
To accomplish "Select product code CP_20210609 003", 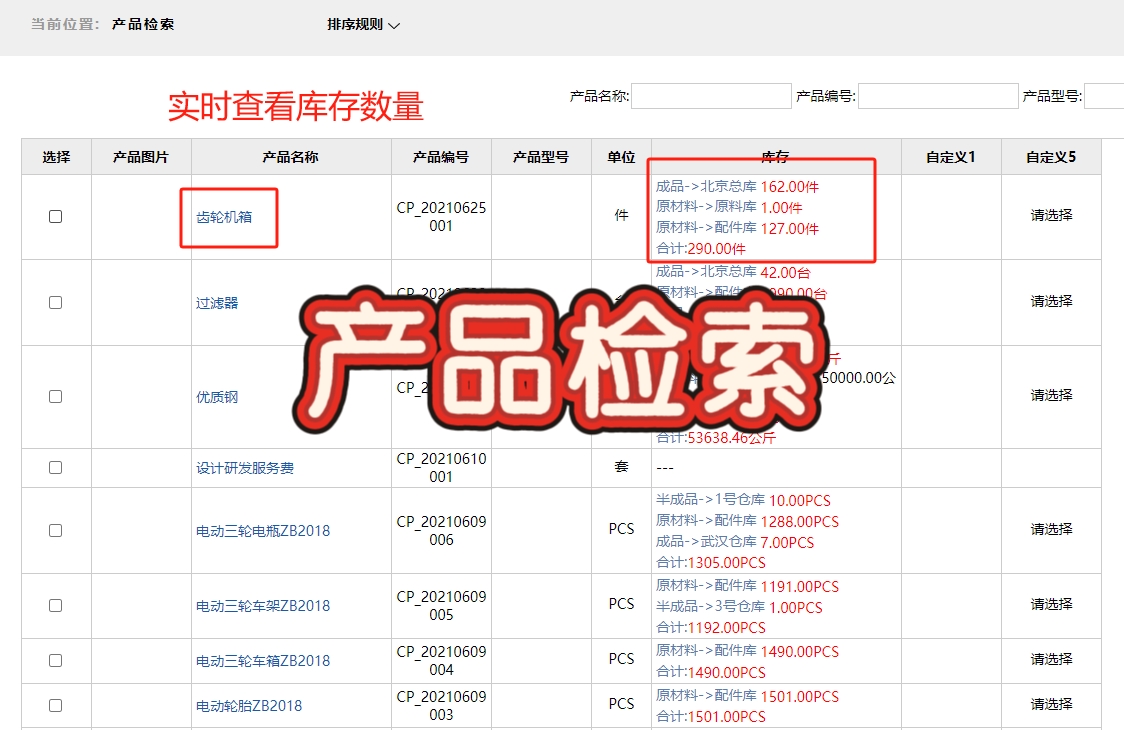I will (441, 706).
